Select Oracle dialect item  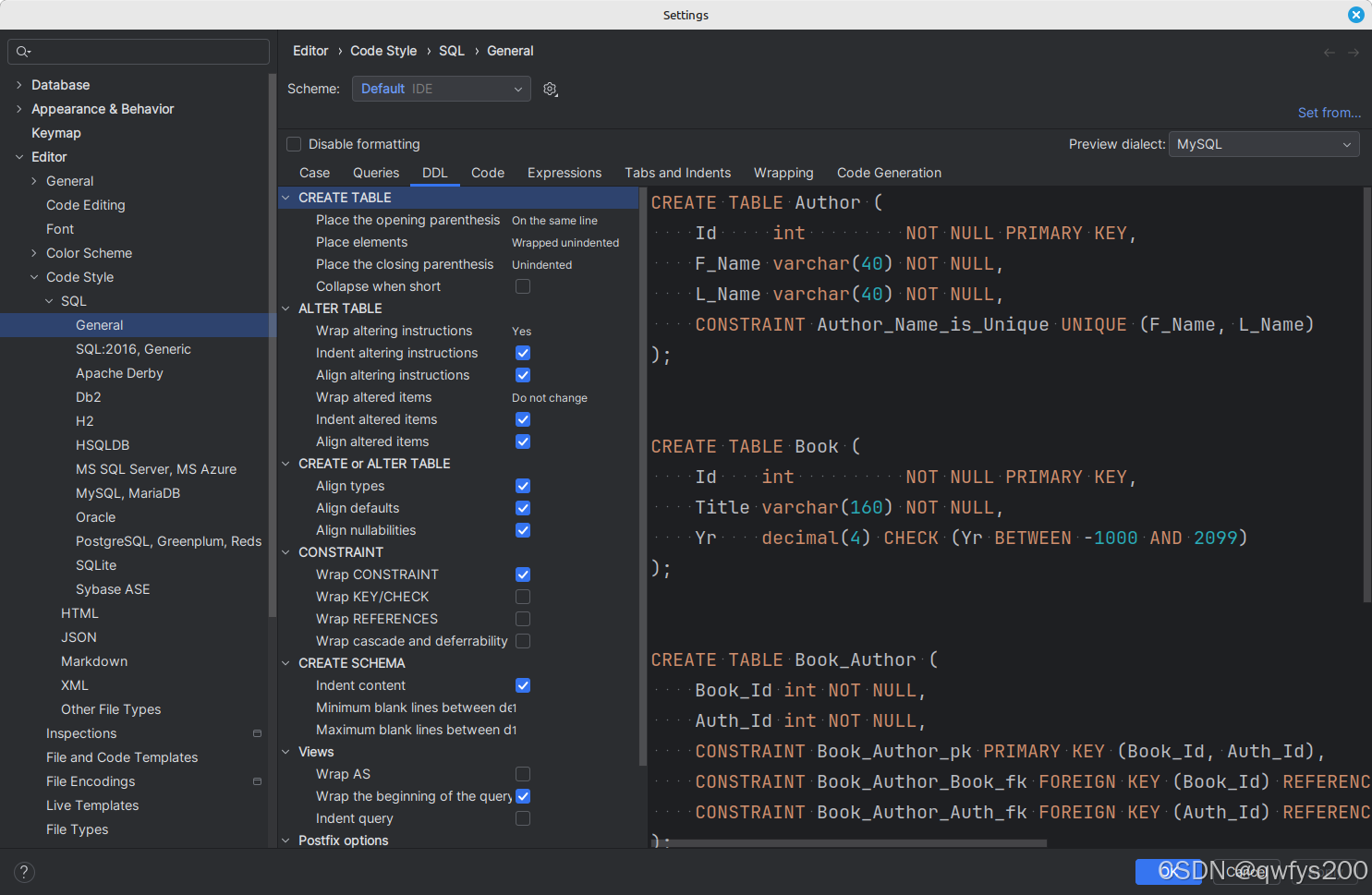(95, 517)
